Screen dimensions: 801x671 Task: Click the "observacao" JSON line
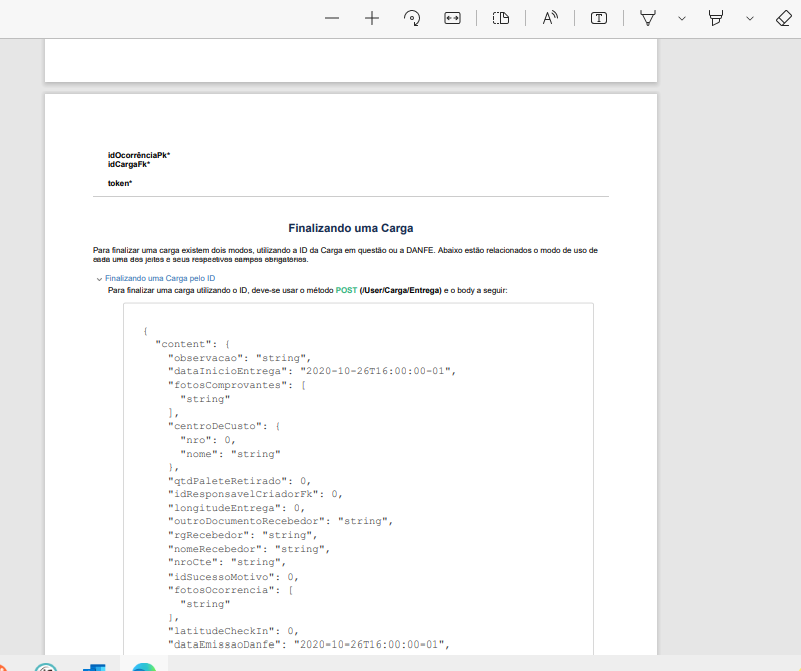coord(239,358)
